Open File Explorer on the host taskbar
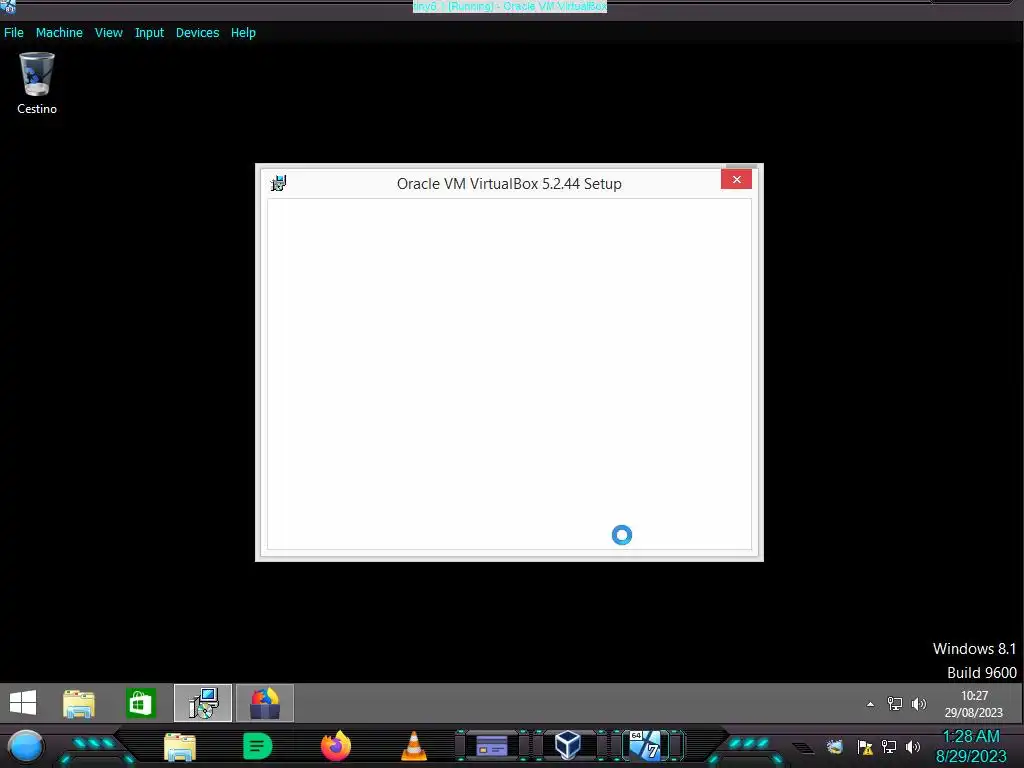Screen dimensions: 1024x768 (x=180, y=746)
